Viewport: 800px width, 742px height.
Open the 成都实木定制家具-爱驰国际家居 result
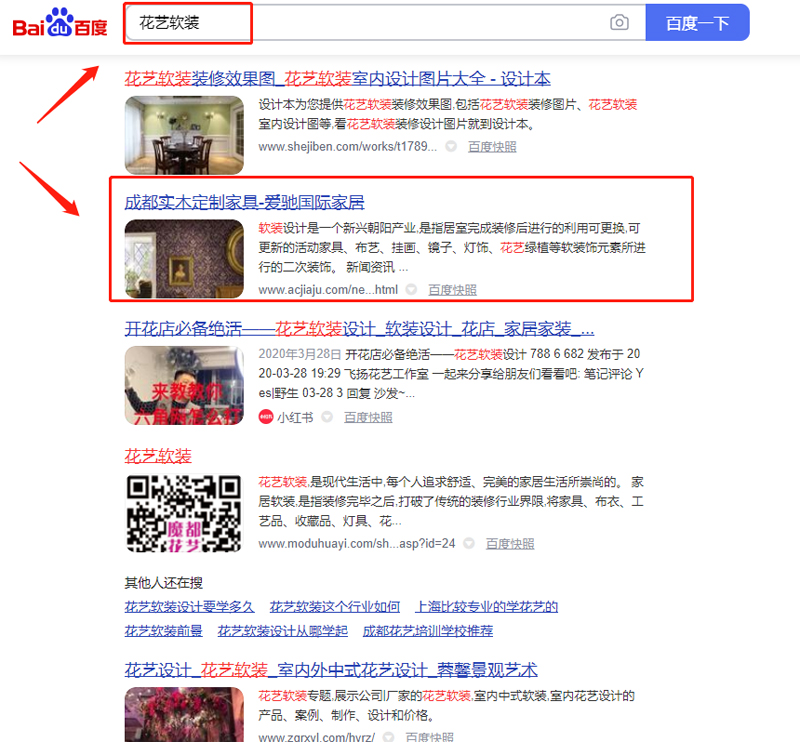coord(244,202)
